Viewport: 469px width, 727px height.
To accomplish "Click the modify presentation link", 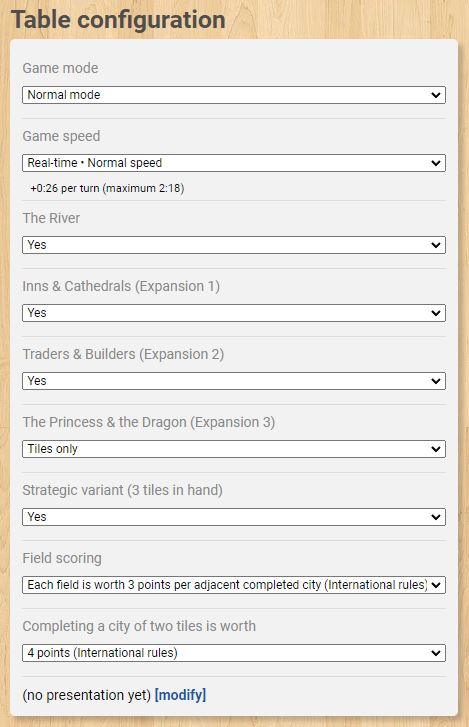I will [x=180, y=695].
